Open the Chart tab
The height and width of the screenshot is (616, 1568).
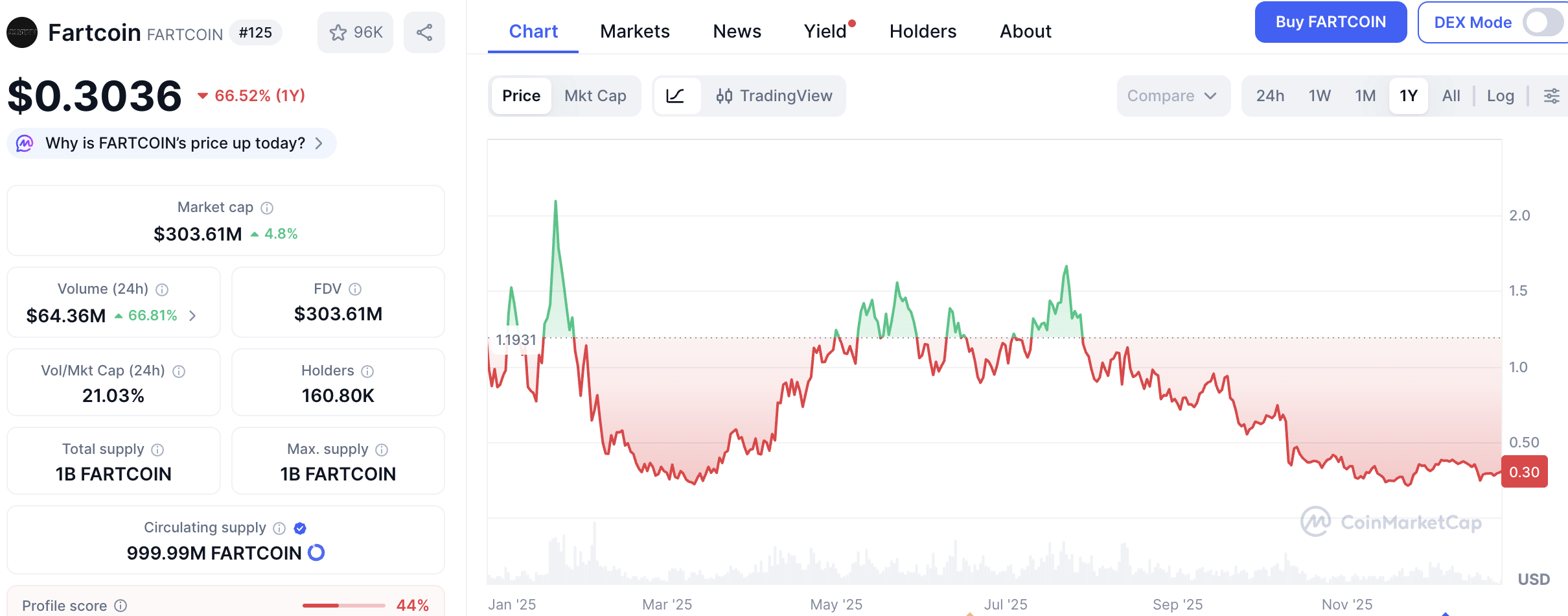pos(533,31)
